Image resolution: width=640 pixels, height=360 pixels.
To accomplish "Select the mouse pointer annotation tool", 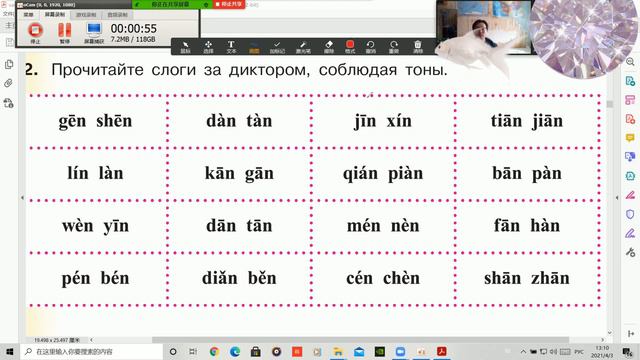I will pos(185,47).
